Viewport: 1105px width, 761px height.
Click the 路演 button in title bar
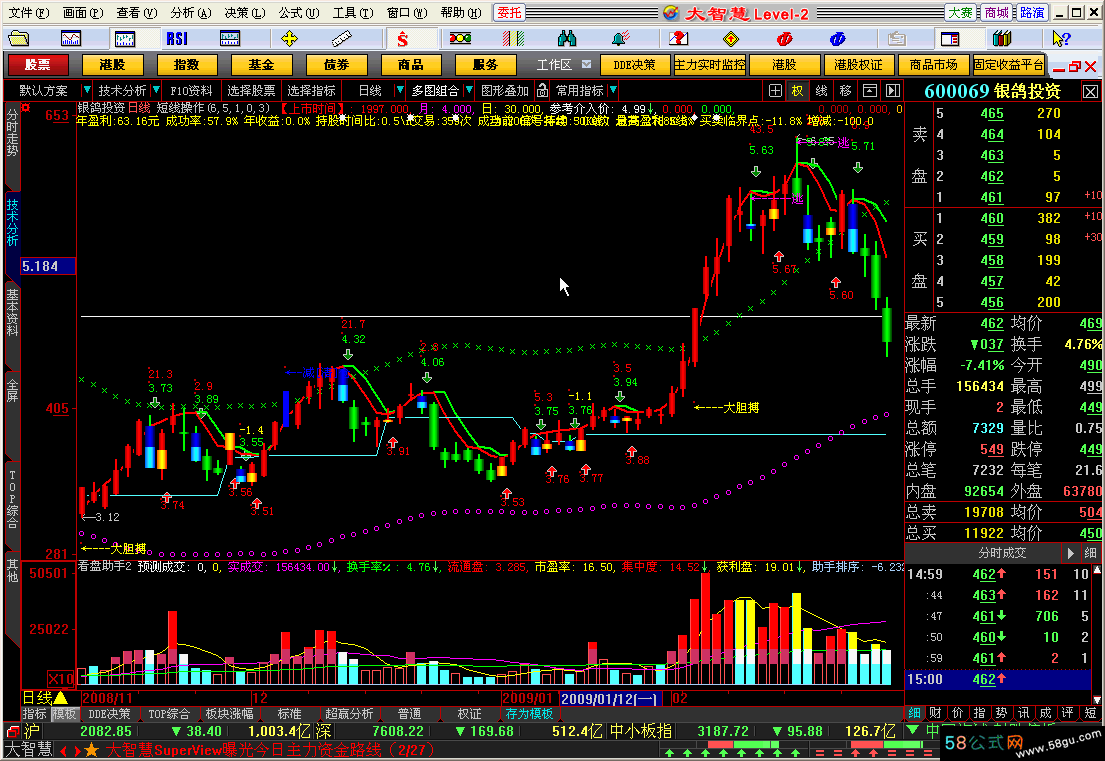[1032, 13]
